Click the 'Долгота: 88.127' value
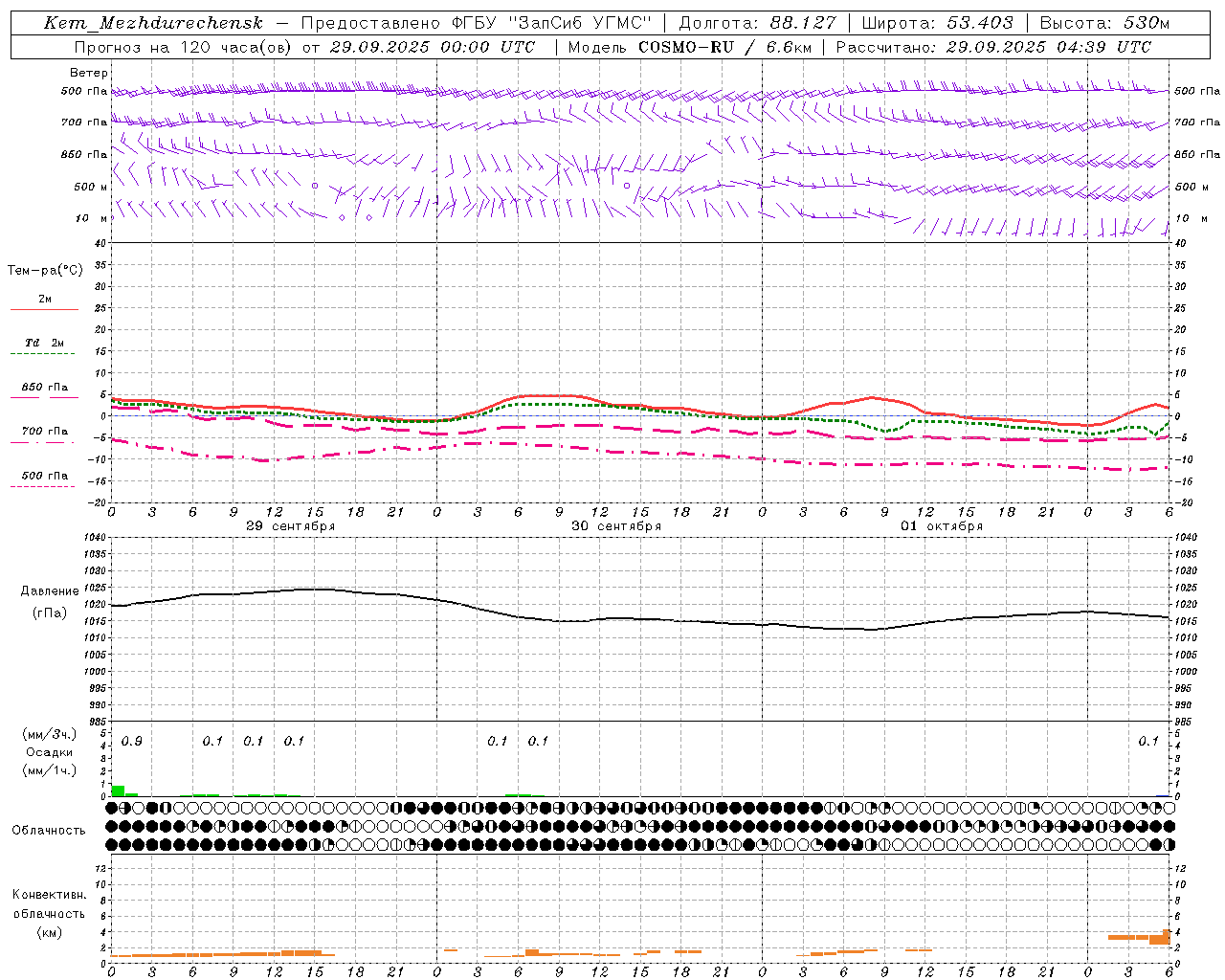Viewport: 1225px width, 980px height. coord(757,23)
